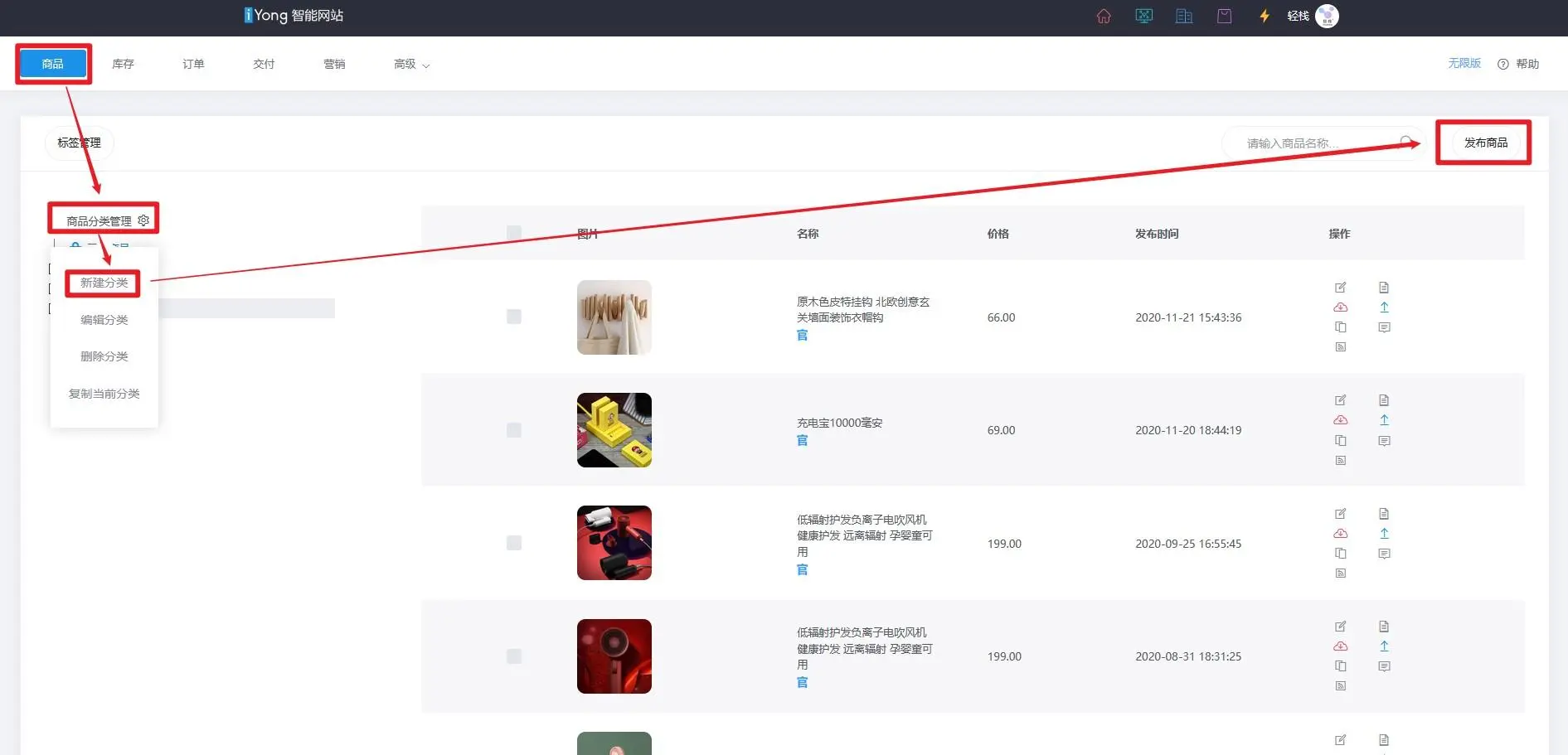
Task: Click comment icon for 充电宝10000毫安 row
Action: [1384, 441]
